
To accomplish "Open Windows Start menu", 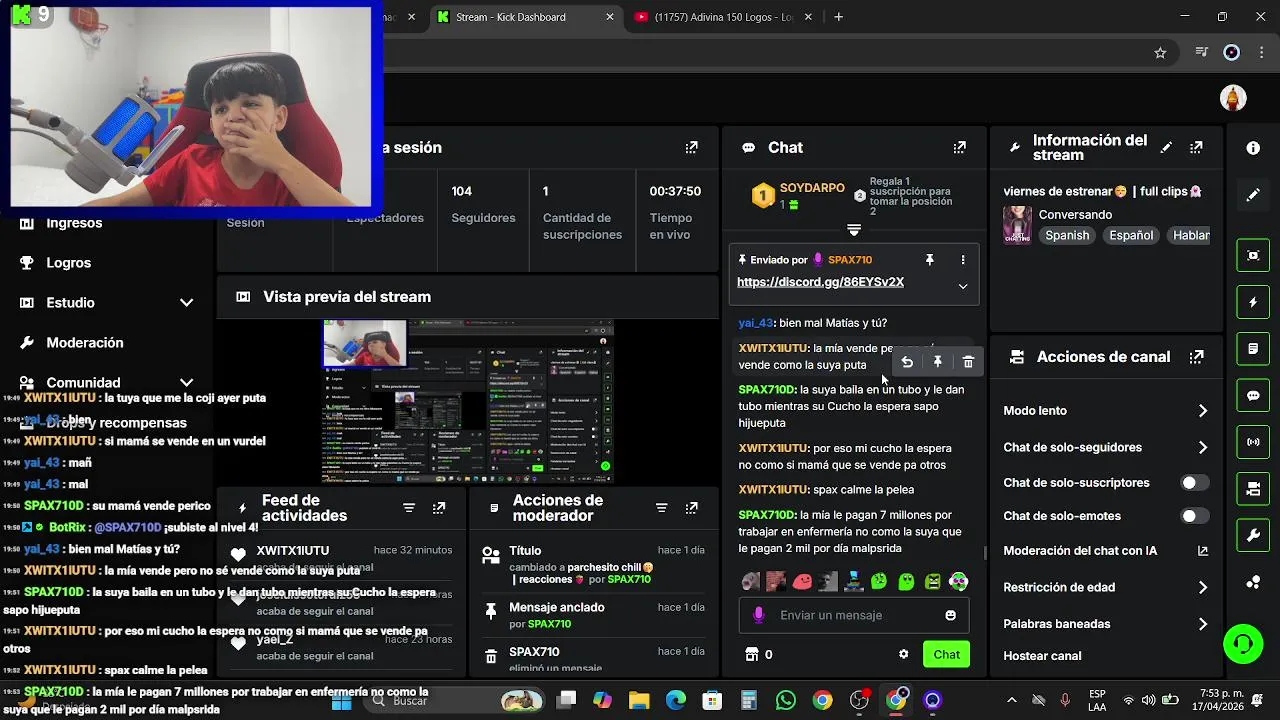I will [341, 700].
